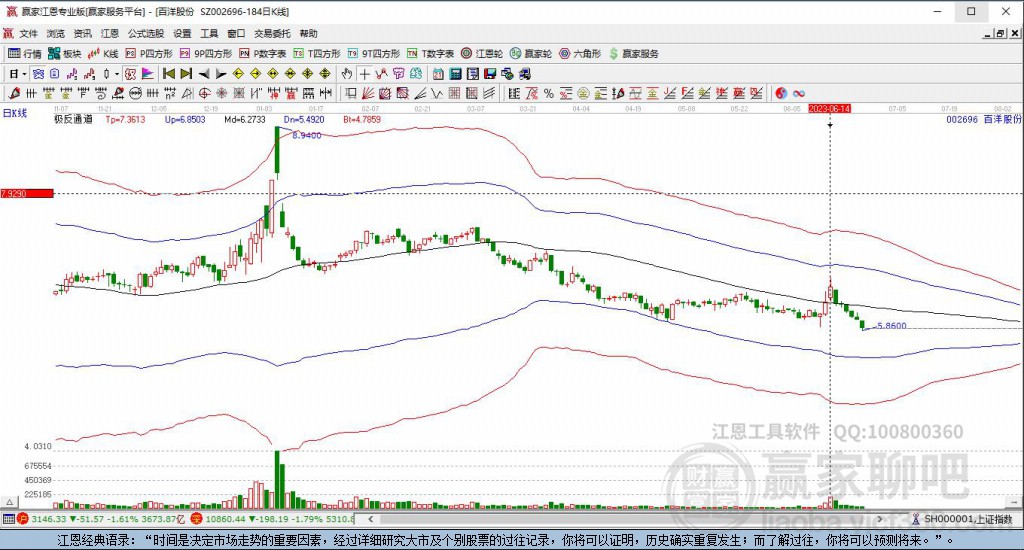Toggle the crosshair cursor tool
This screenshot has height=550, width=1024.
click(364, 74)
